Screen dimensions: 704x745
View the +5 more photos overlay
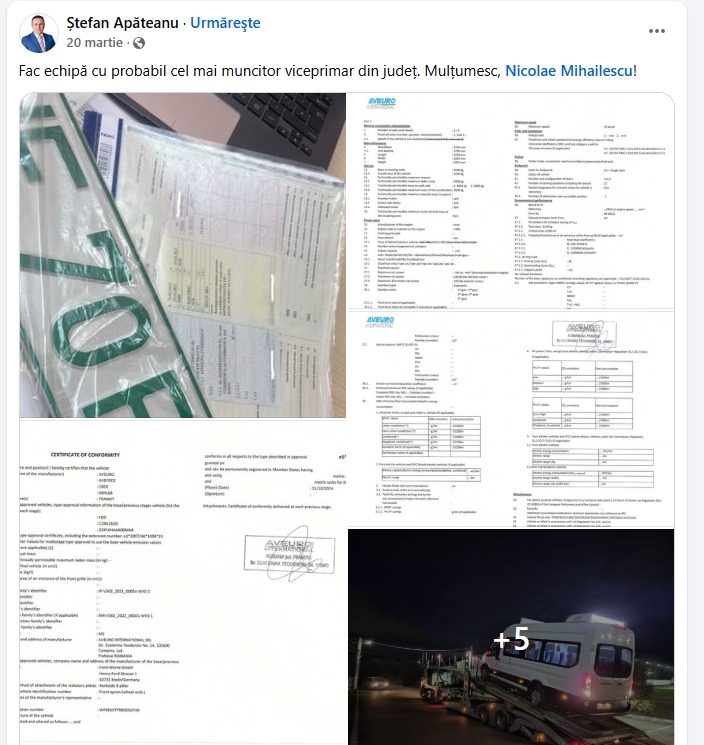pos(511,637)
